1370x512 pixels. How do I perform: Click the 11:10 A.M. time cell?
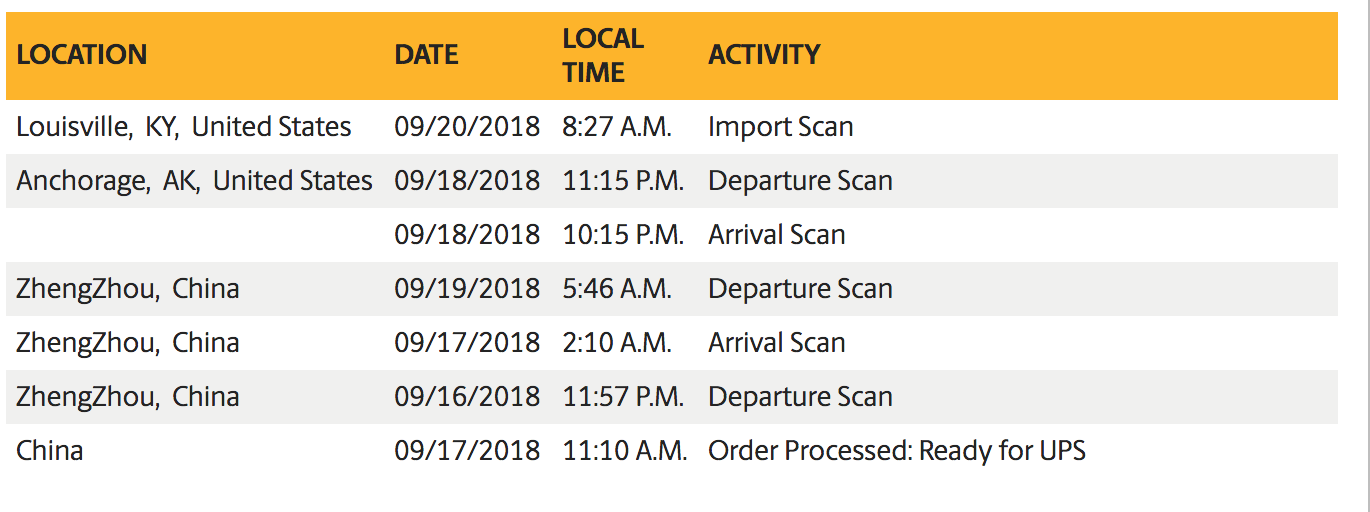[x=625, y=451]
